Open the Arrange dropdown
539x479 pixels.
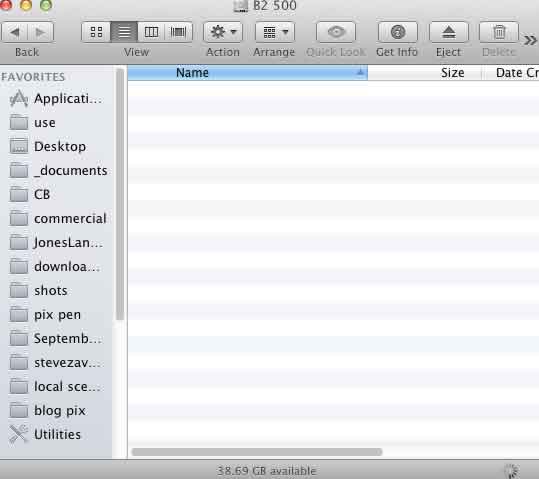(x=275, y=32)
